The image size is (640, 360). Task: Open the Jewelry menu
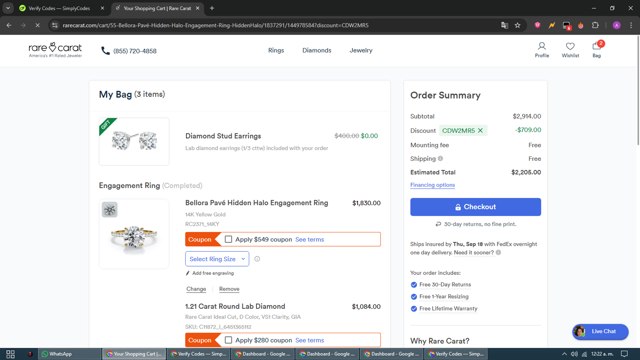(x=361, y=50)
